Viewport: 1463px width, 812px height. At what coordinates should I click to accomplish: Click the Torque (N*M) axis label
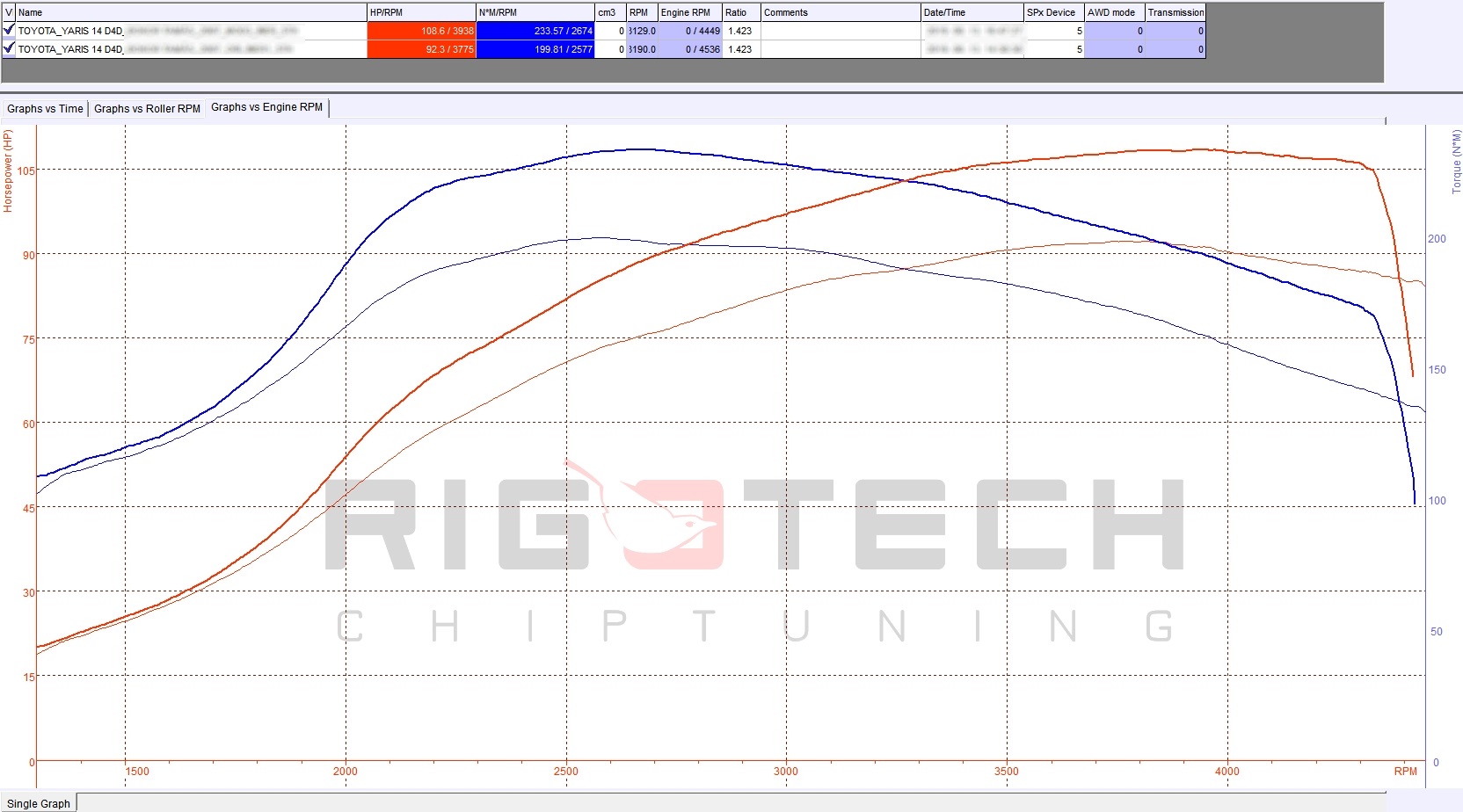(x=1456, y=162)
